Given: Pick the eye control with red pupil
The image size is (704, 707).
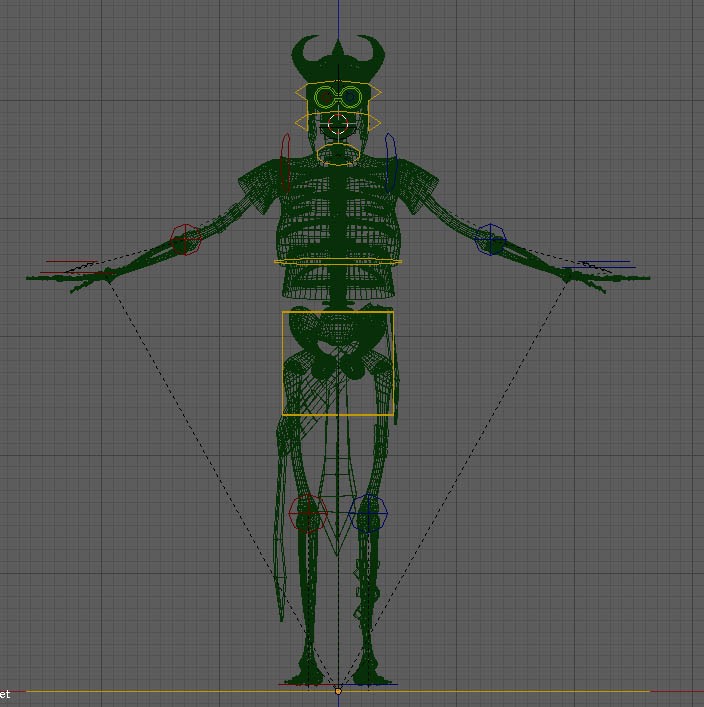Looking at the screenshot, I should point(325,97).
